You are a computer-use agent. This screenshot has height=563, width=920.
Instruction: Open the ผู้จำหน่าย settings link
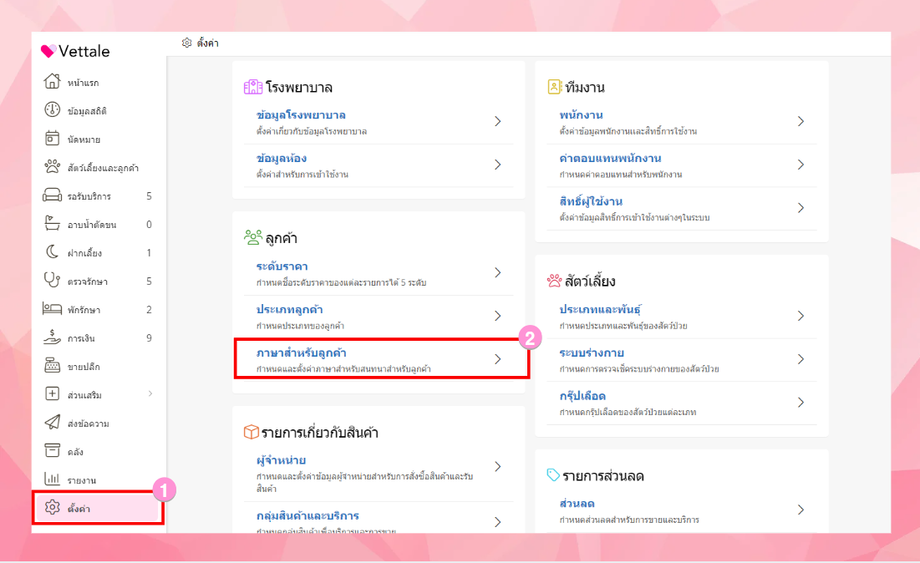click(x=281, y=460)
